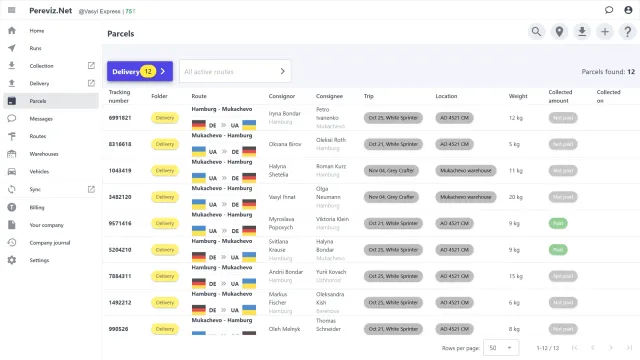The width and height of the screenshot is (640, 360).
Task: Open the chat messages icon in header
Action: pos(609,10)
